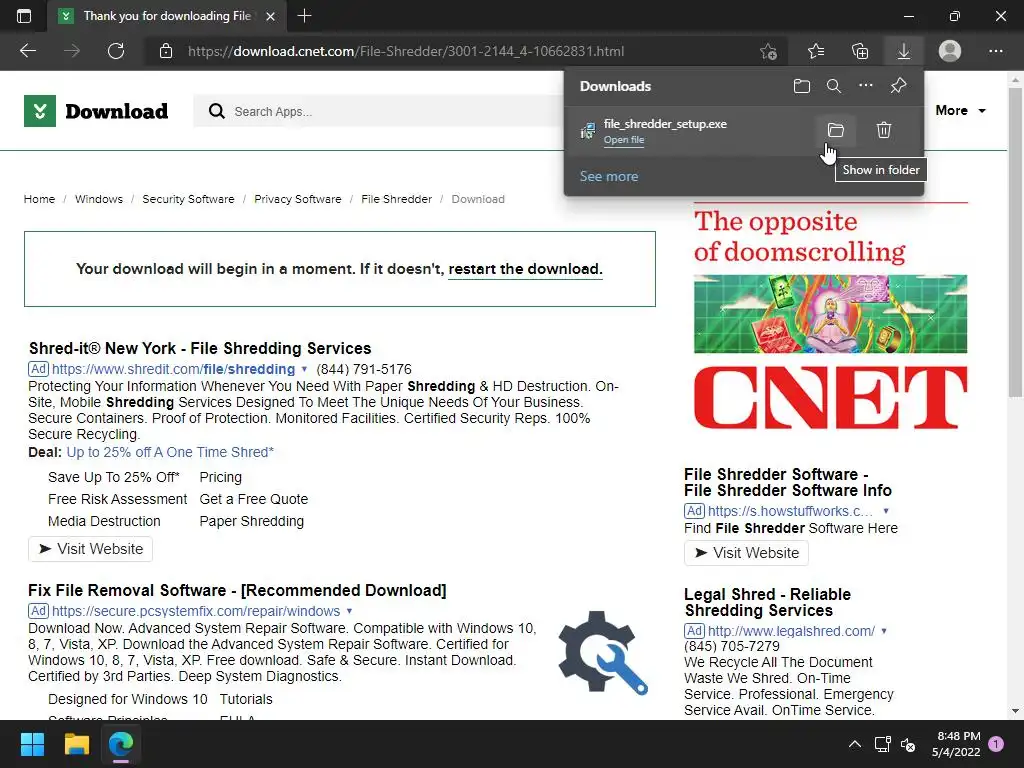Show file_shredder_setup.exe in folder
The width and height of the screenshot is (1024, 768).
[835, 130]
